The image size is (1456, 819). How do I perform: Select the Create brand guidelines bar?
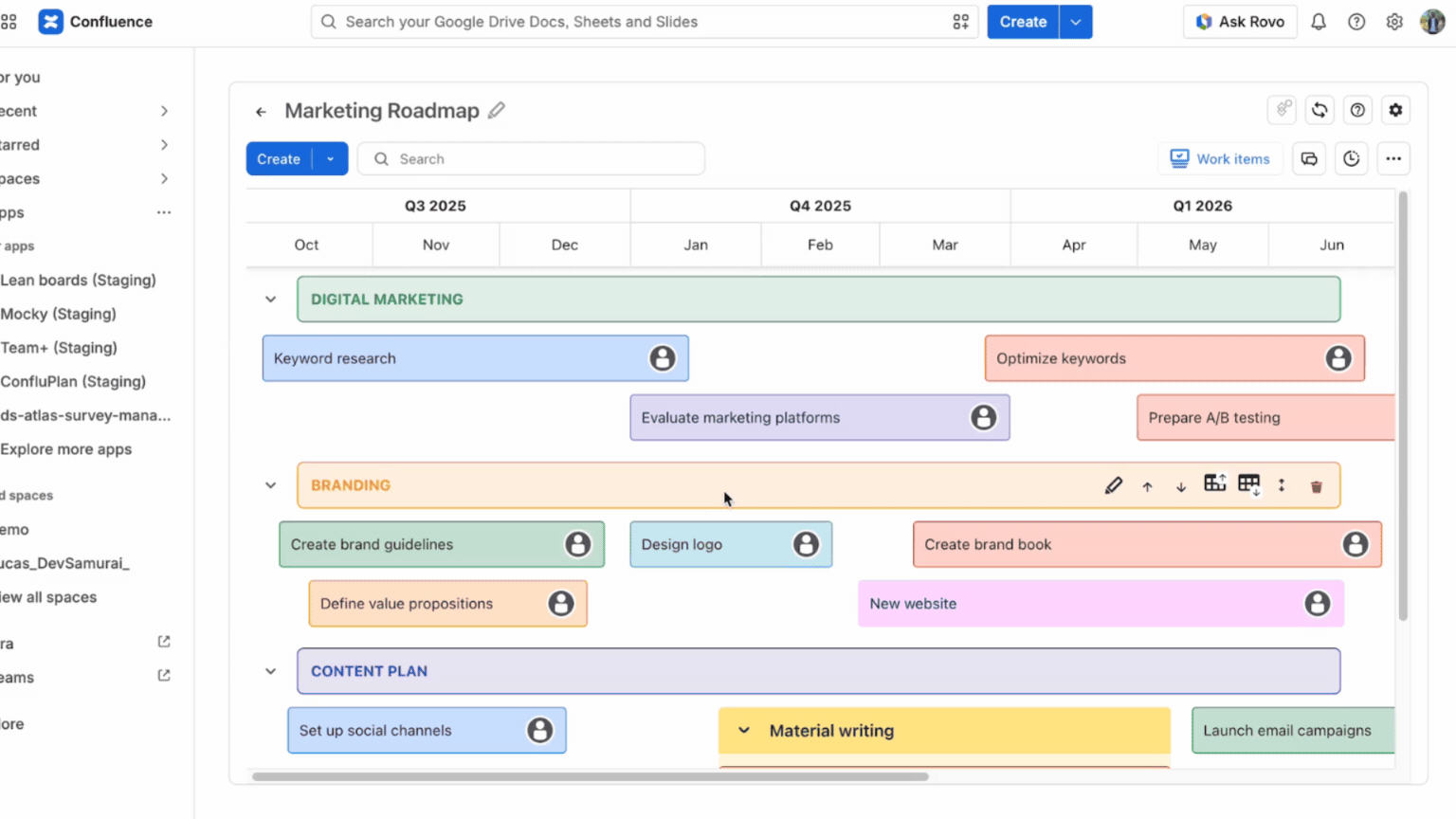click(442, 544)
